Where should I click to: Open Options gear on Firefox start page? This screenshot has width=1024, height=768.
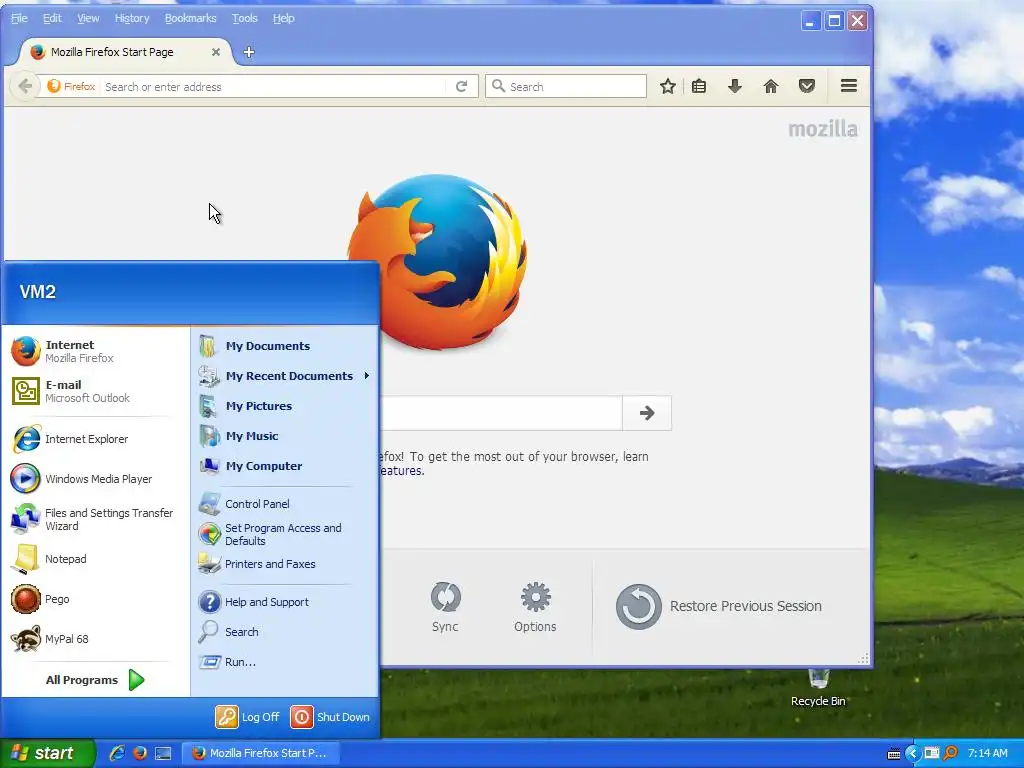pyautogui.click(x=535, y=607)
